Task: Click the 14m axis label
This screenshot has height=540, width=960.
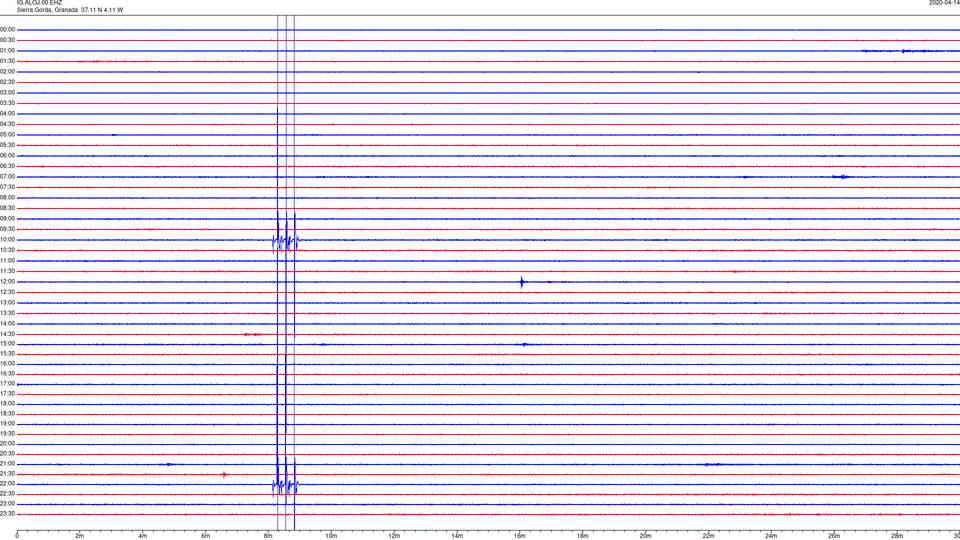Action: (x=457, y=536)
